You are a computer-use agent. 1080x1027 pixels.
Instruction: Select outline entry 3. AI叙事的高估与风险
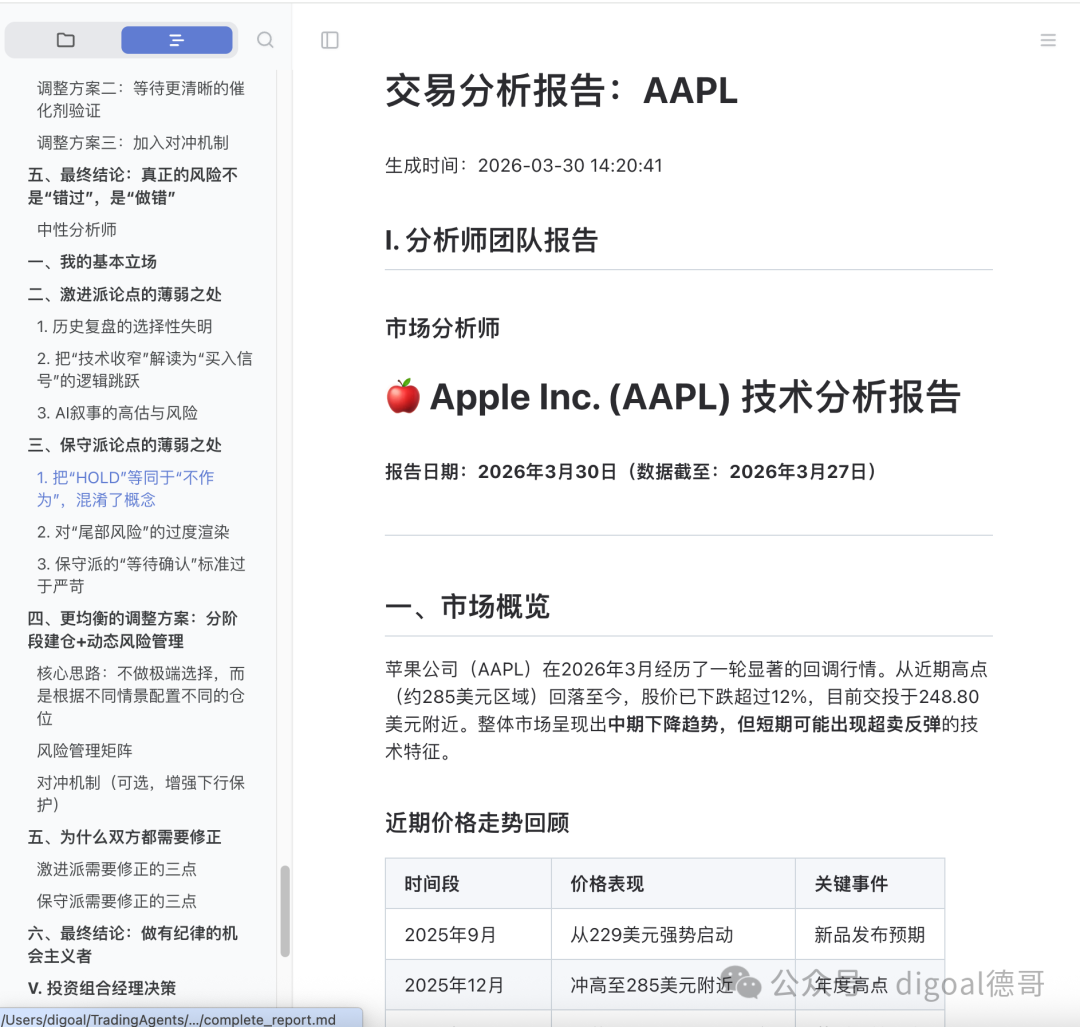point(117,413)
